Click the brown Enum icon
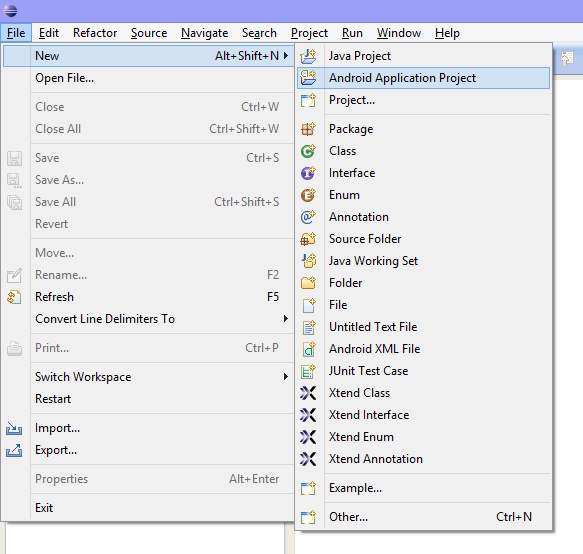The height and width of the screenshot is (554, 583). (308, 195)
